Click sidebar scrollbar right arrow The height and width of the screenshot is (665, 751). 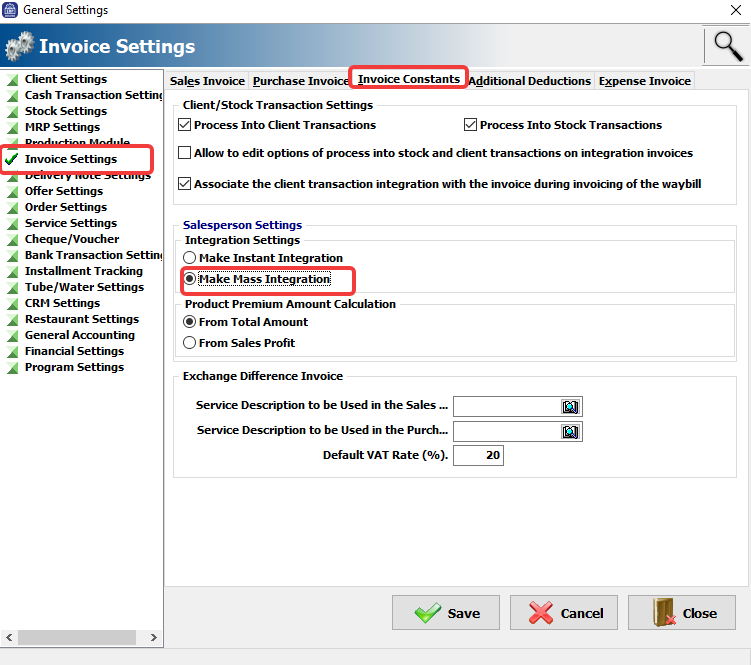tap(154, 638)
